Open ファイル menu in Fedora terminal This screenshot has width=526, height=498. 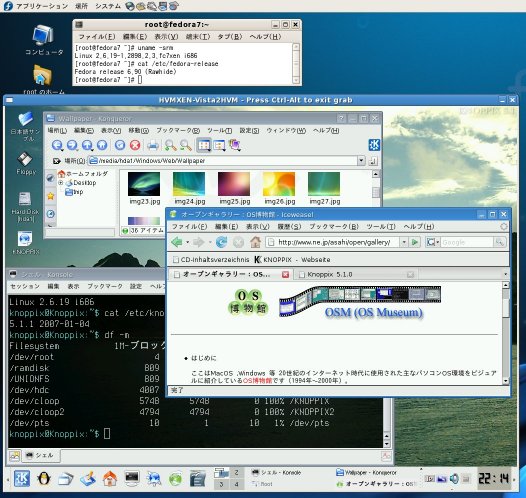pos(97,37)
